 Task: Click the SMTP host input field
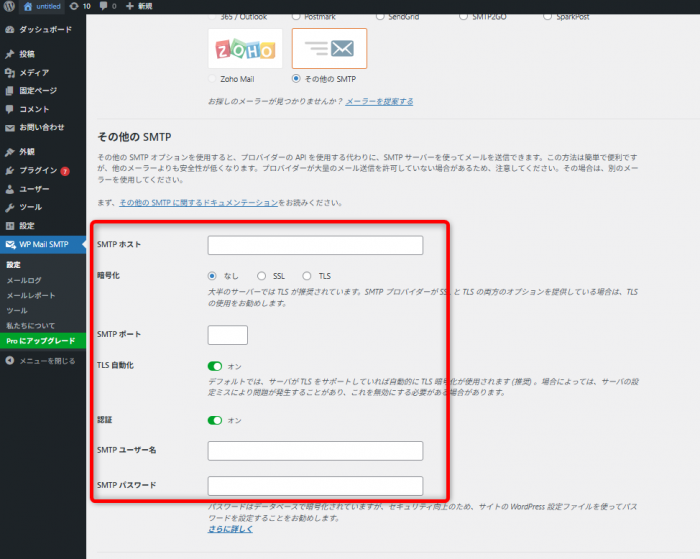pyautogui.click(x=315, y=245)
